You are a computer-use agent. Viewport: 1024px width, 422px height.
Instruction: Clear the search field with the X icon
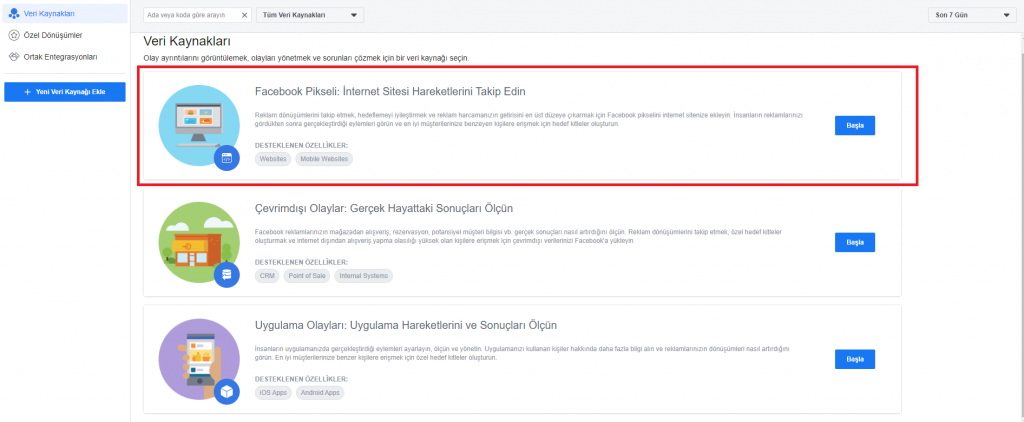click(x=244, y=15)
